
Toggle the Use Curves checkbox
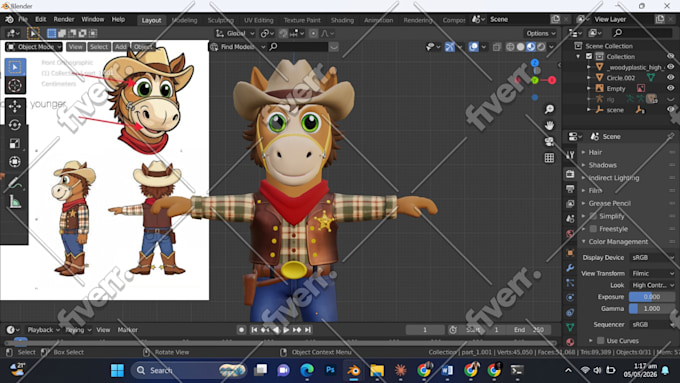tap(601, 340)
